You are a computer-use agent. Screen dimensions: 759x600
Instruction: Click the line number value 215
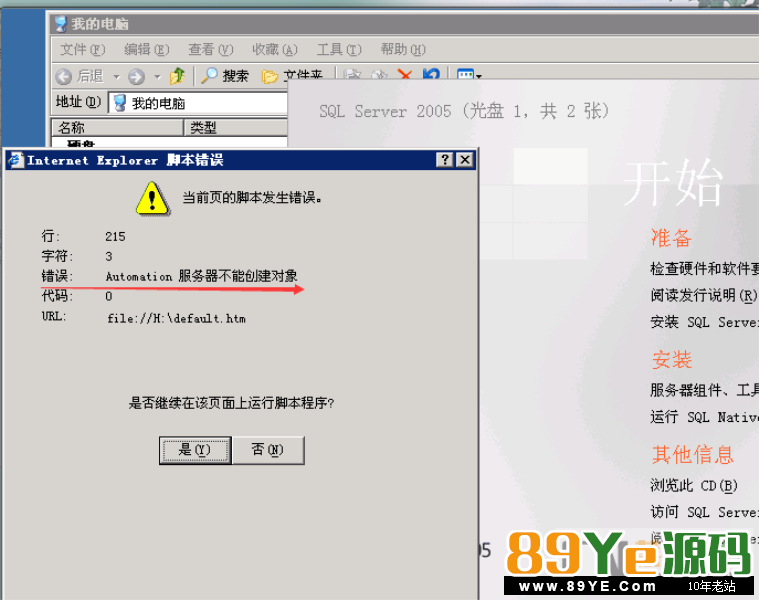[x=115, y=237]
